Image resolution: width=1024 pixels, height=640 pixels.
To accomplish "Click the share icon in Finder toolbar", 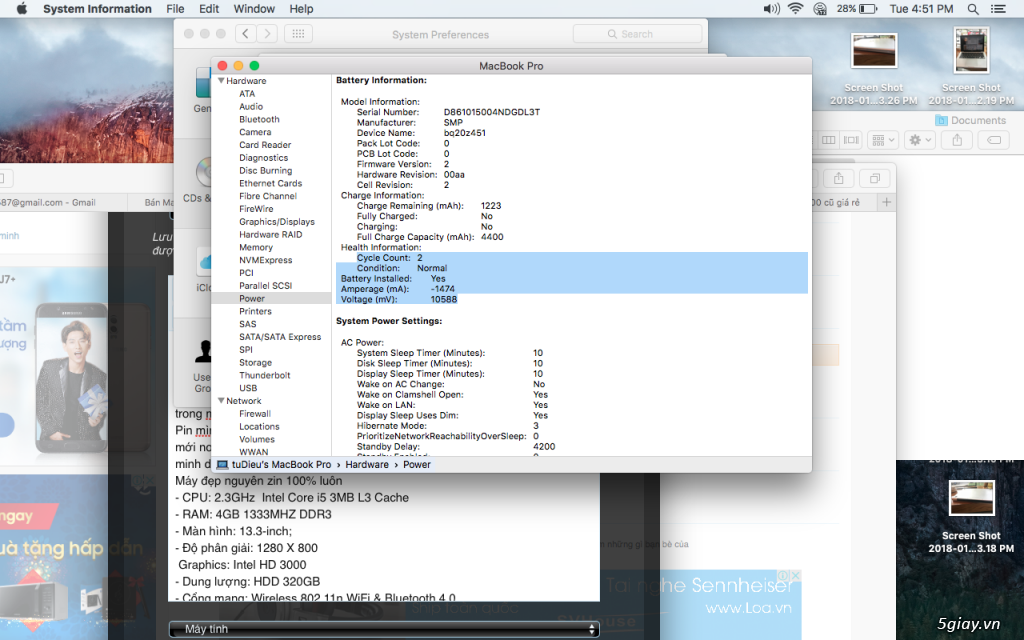I will [956, 140].
